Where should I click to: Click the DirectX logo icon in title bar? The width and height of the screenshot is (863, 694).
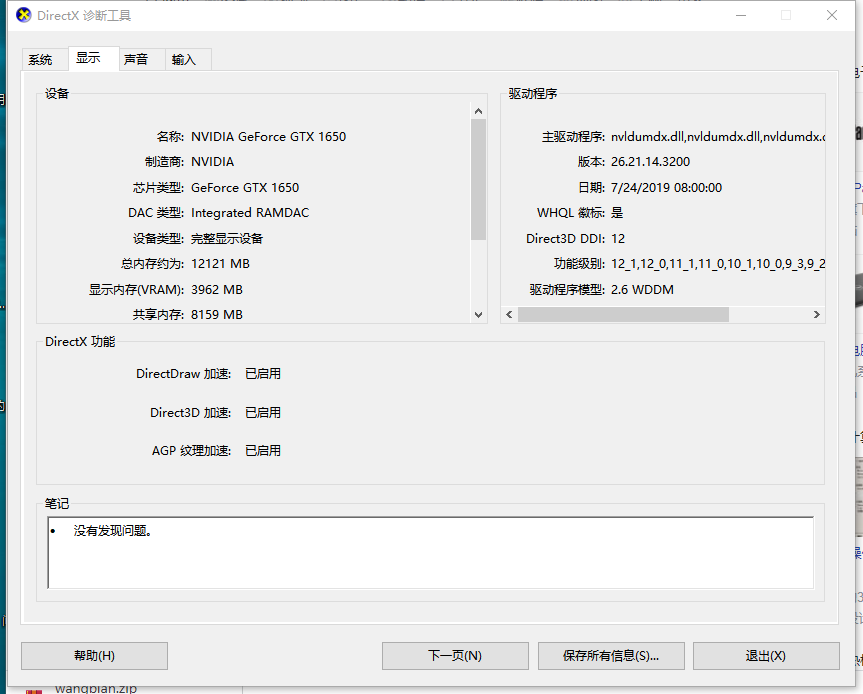click(x=23, y=15)
